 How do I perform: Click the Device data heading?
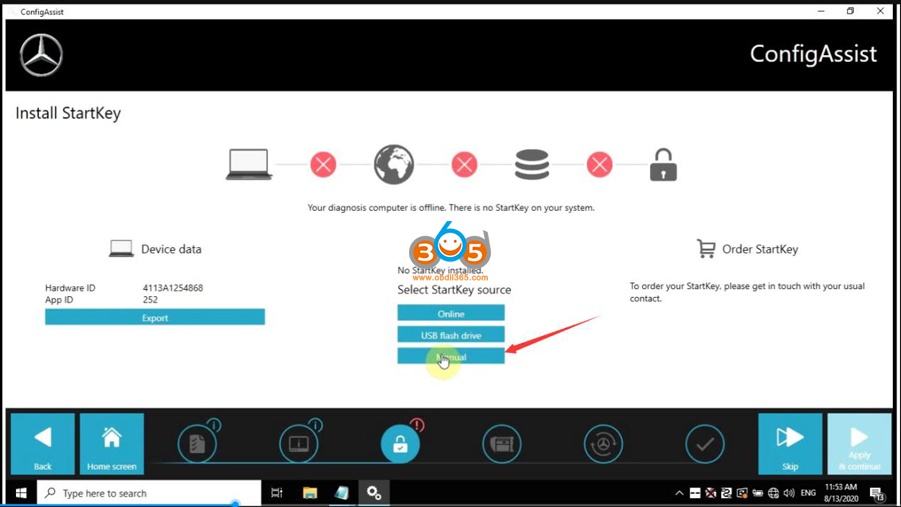[x=171, y=249]
